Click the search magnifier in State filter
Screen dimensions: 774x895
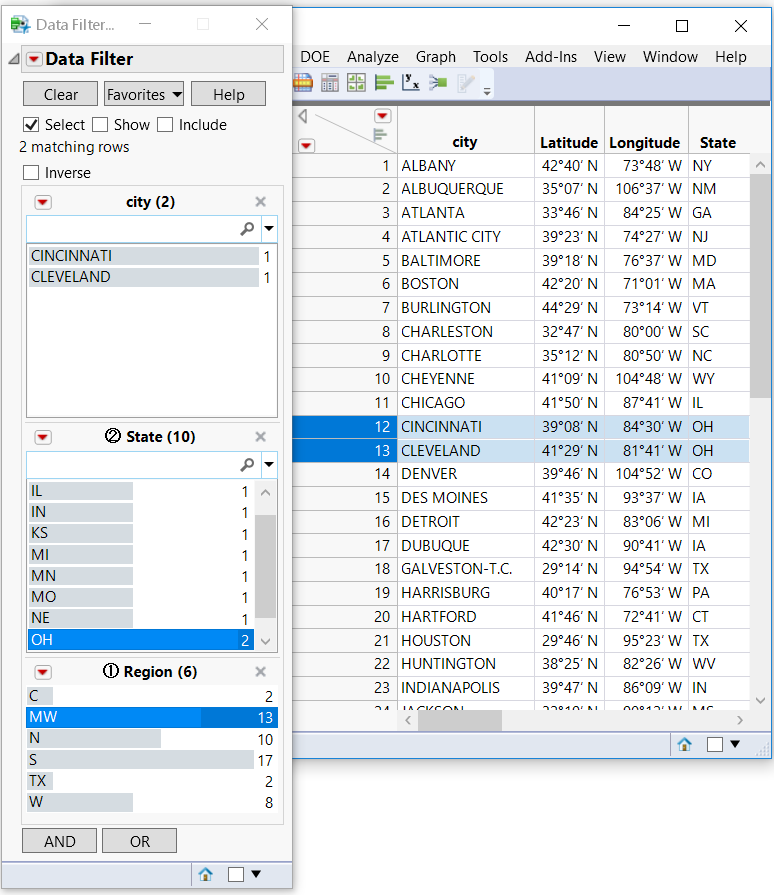[247, 465]
